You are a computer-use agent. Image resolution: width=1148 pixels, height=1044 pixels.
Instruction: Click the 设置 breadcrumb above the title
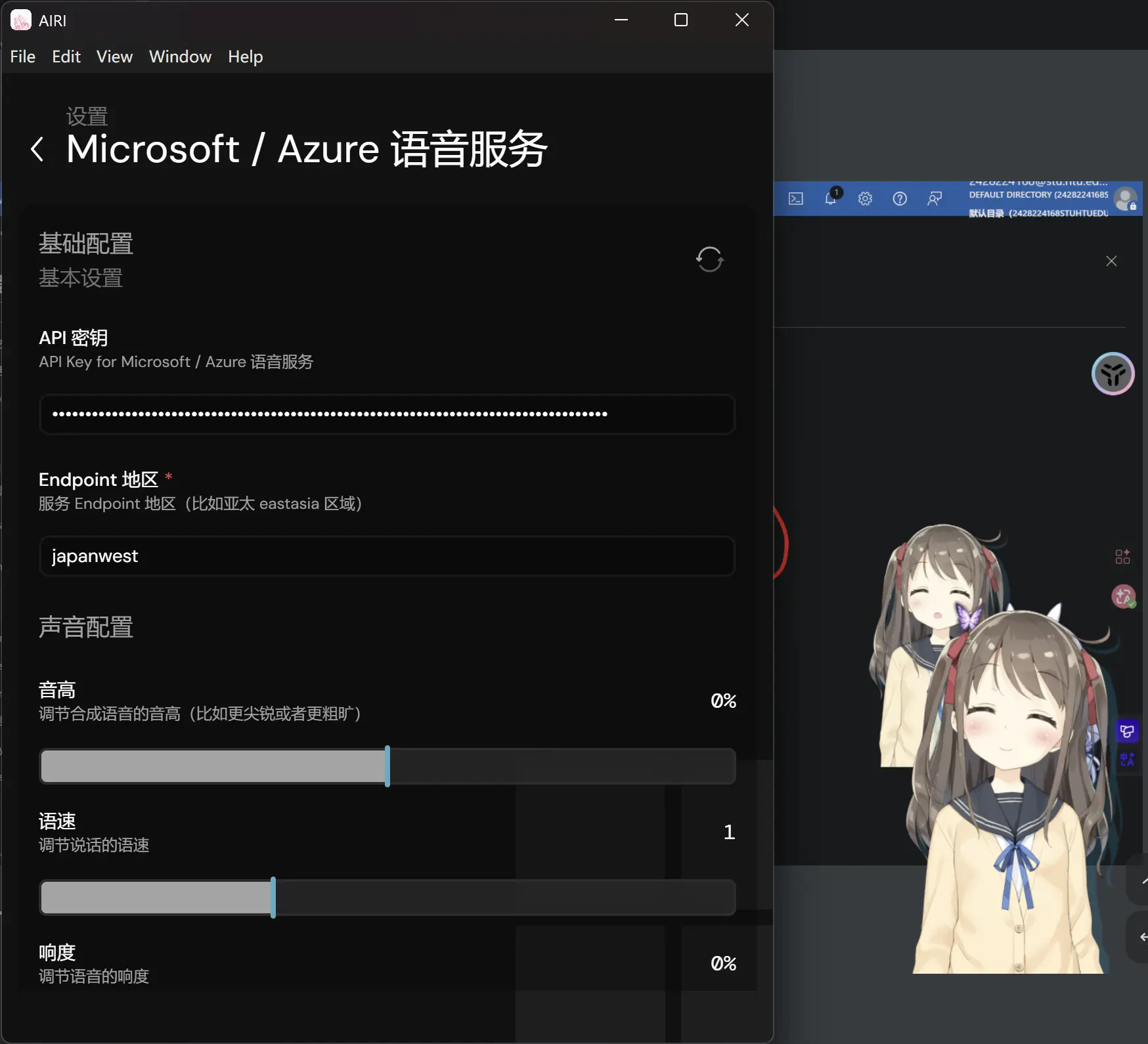[87, 117]
